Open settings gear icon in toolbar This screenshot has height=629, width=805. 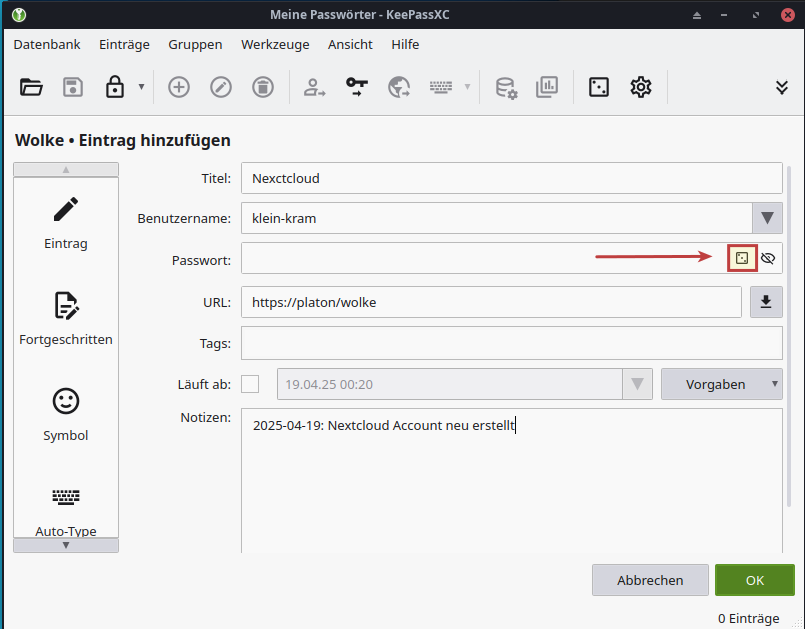[640, 87]
